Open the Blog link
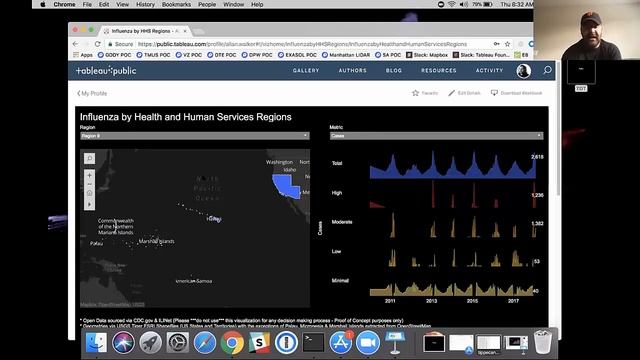The image size is (640, 360). click(x=394, y=71)
